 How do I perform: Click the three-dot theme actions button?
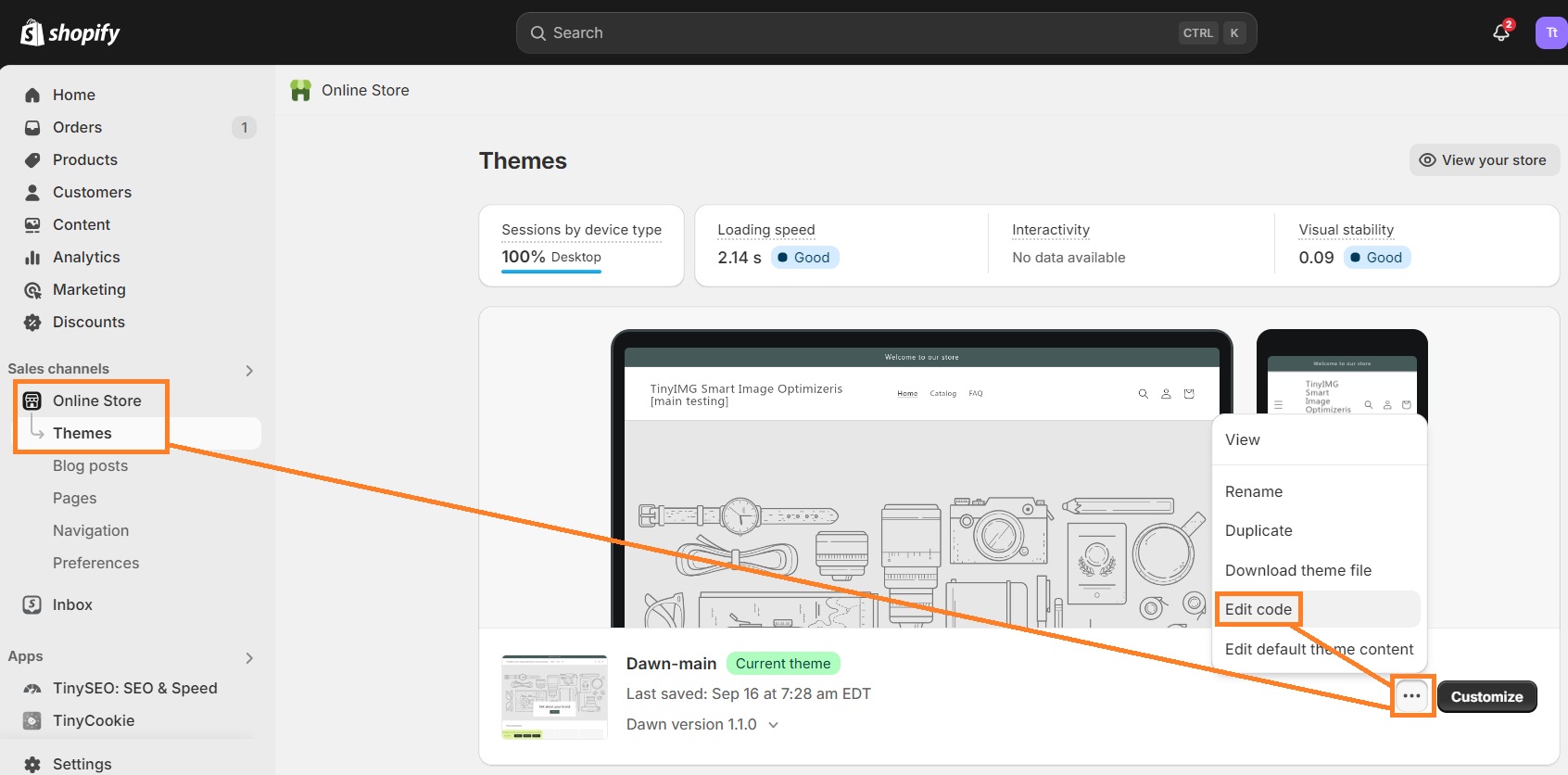[1411, 696]
